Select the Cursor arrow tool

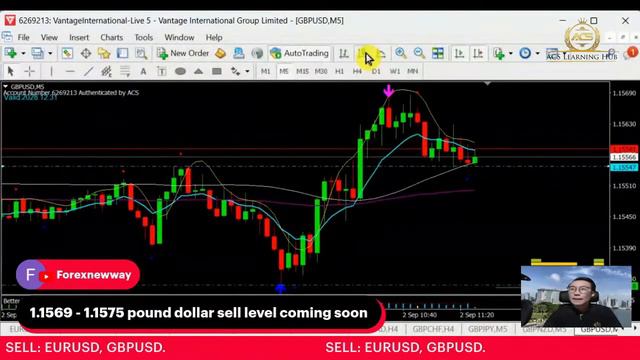point(11,71)
